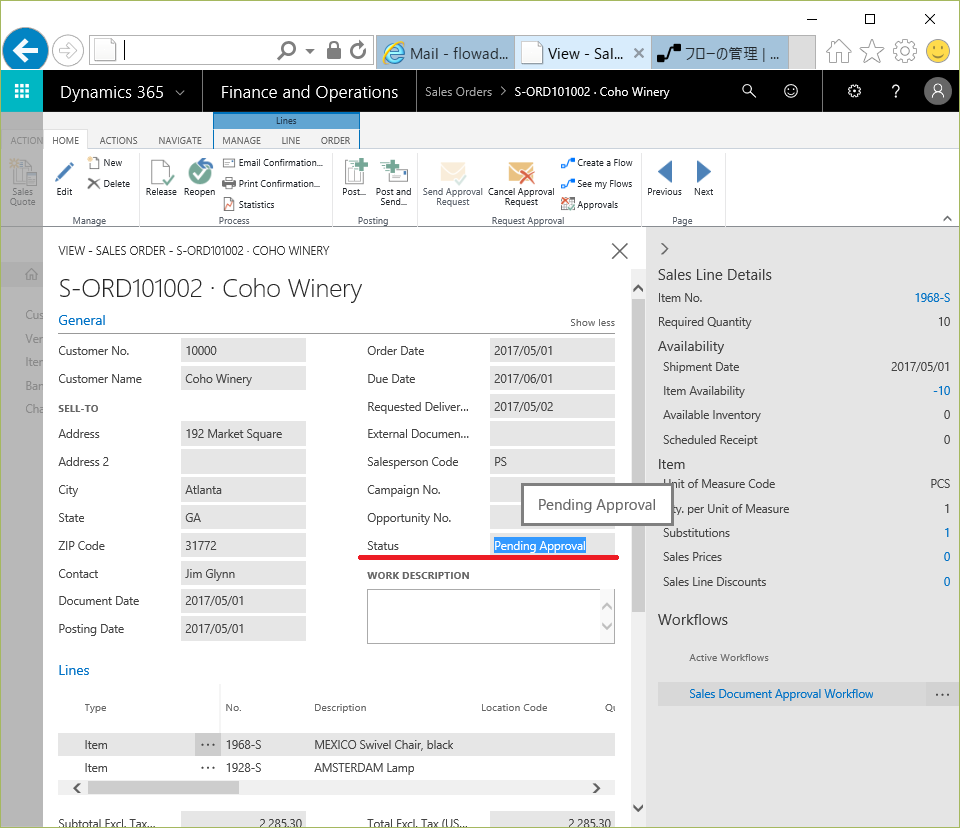
Task: Click New in the Manage group
Action: click(x=105, y=163)
